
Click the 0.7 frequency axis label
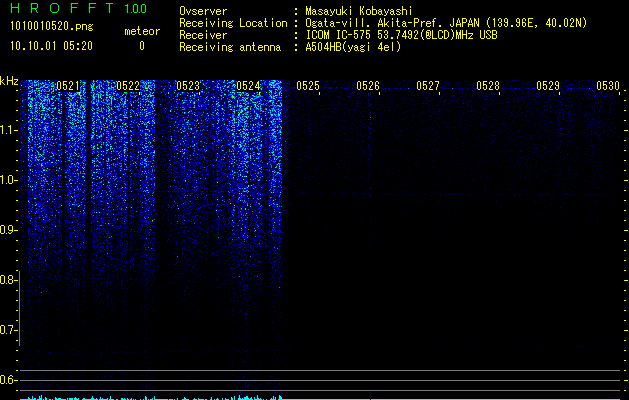point(7,330)
